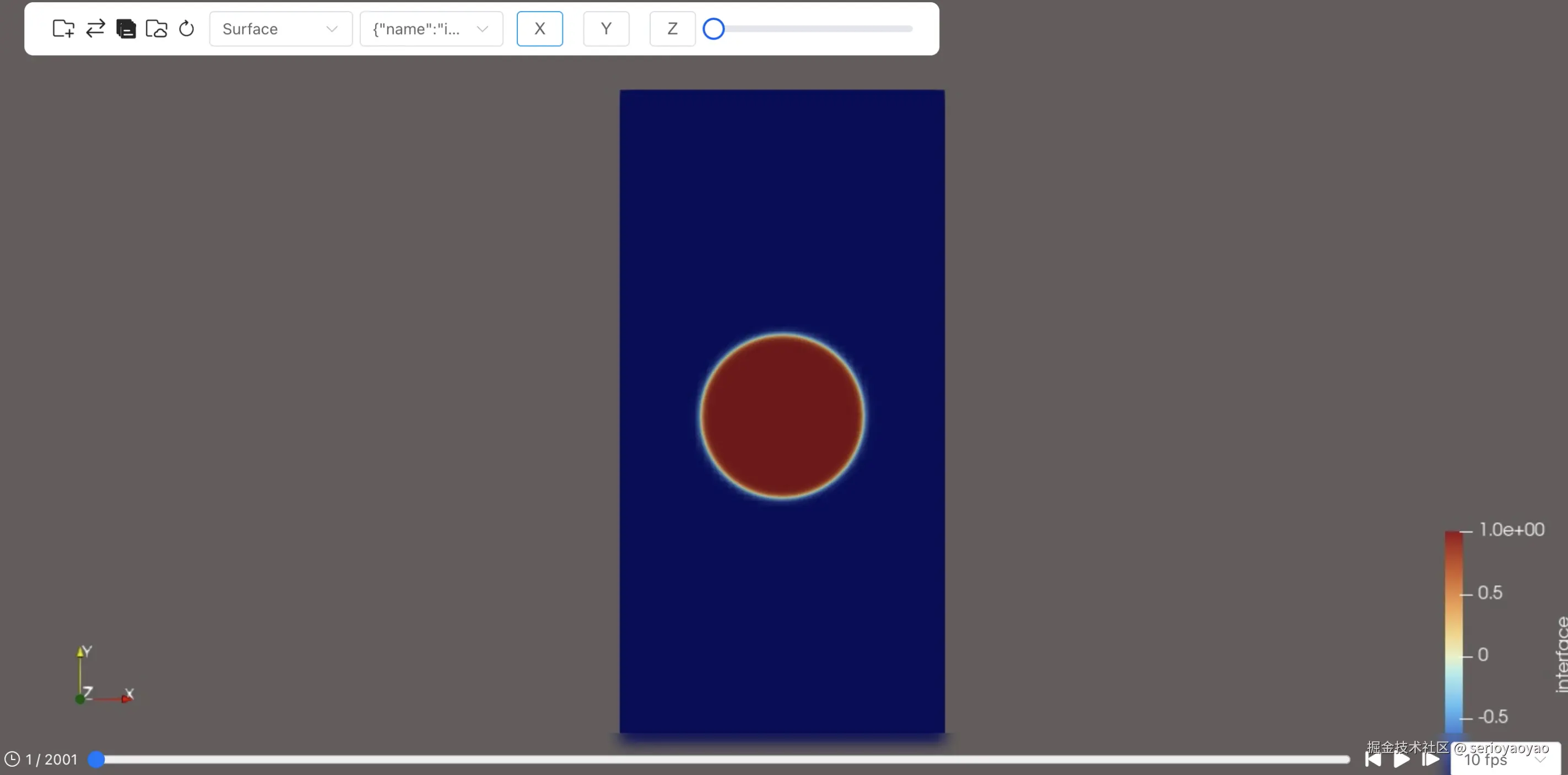Open the cloud folder icon
1568x775 pixels.
click(x=156, y=29)
